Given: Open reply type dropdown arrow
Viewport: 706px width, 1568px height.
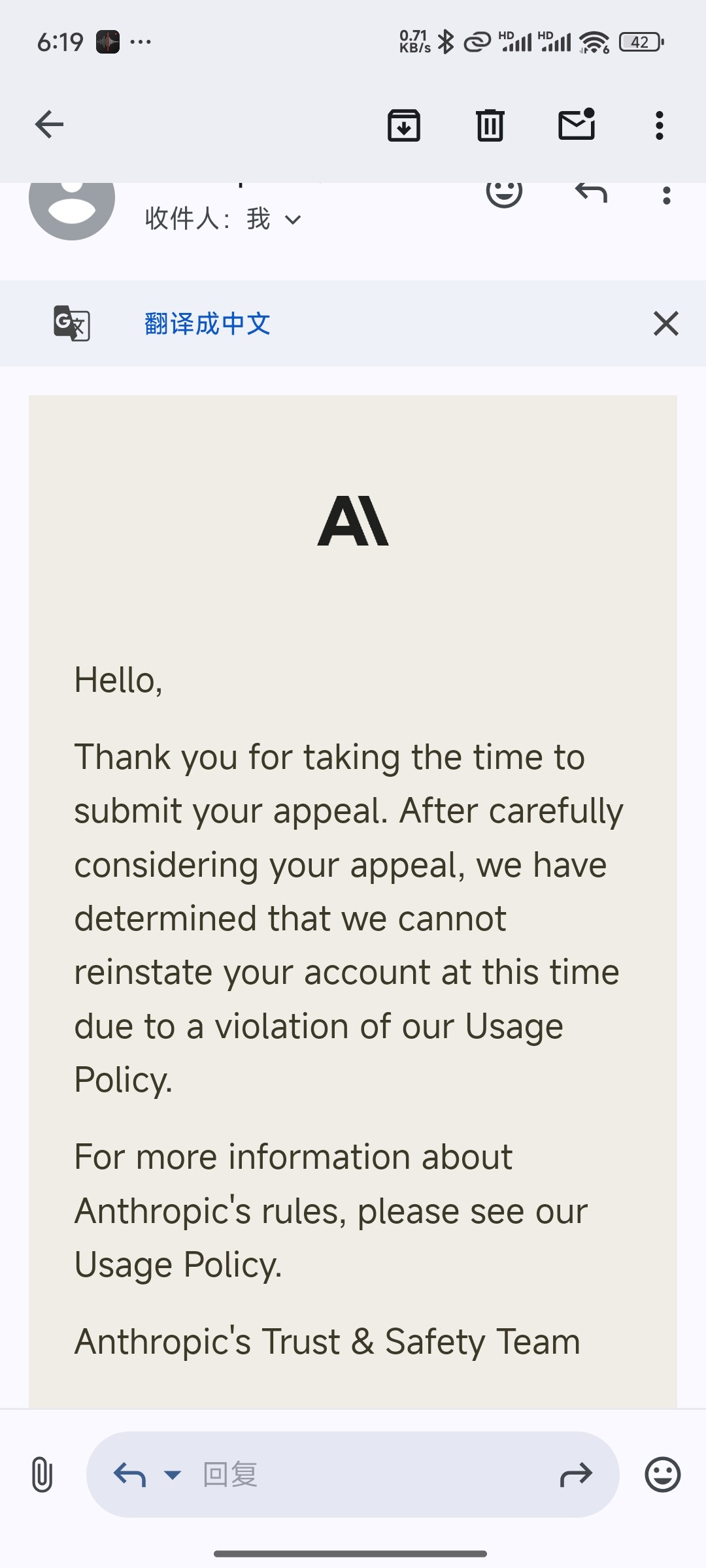Looking at the screenshot, I should (x=173, y=1475).
